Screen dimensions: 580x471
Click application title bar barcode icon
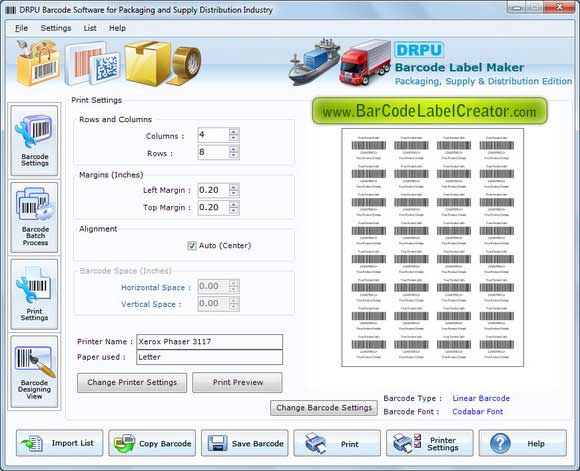(x=11, y=10)
